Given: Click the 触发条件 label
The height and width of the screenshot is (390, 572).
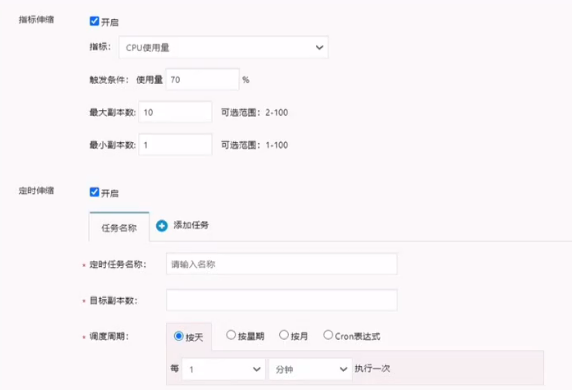Looking at the screenshot, I should point(109,80).
